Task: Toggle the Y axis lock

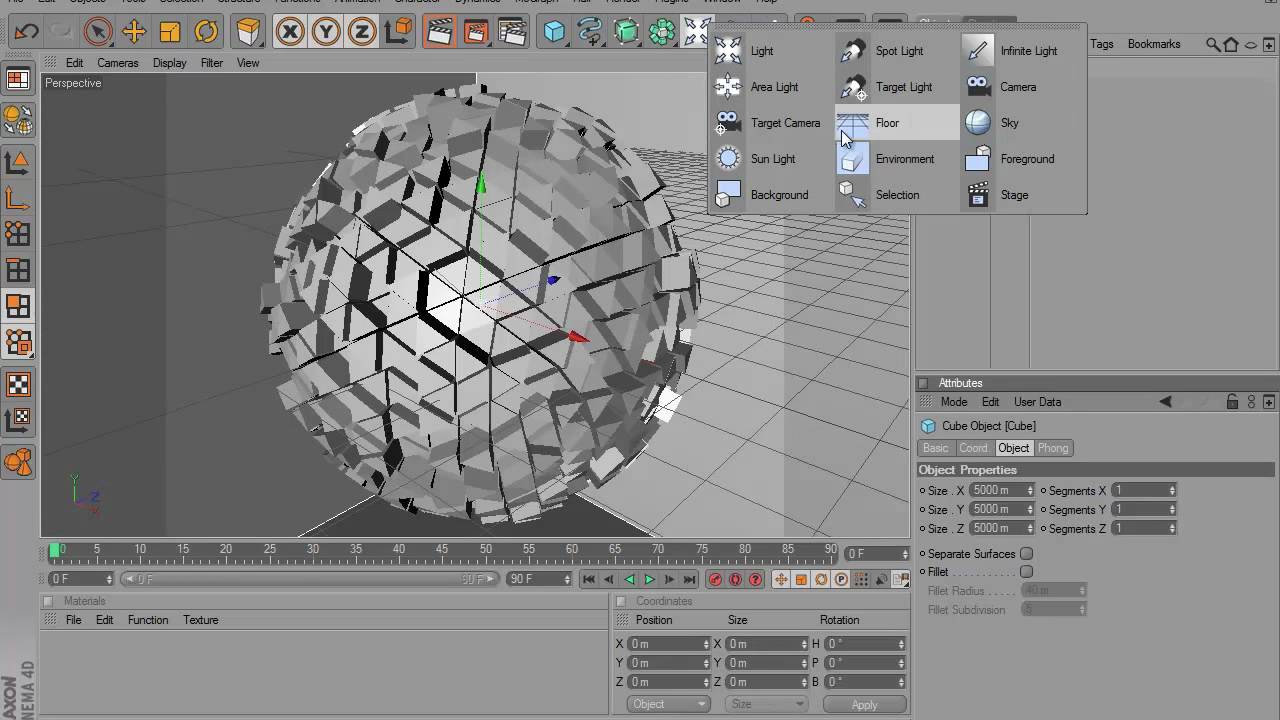Action: point(326,32)
